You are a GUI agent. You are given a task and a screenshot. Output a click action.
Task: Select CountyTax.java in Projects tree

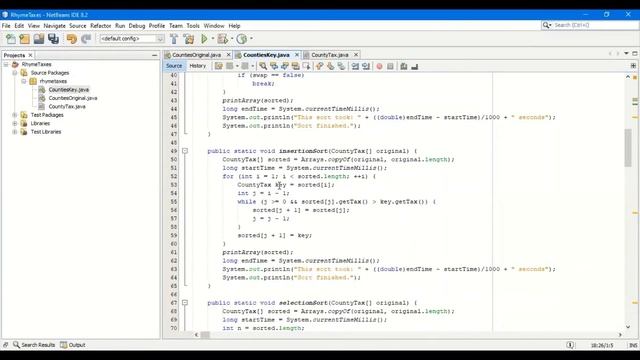pyautogui.click(x=67, y=107)
